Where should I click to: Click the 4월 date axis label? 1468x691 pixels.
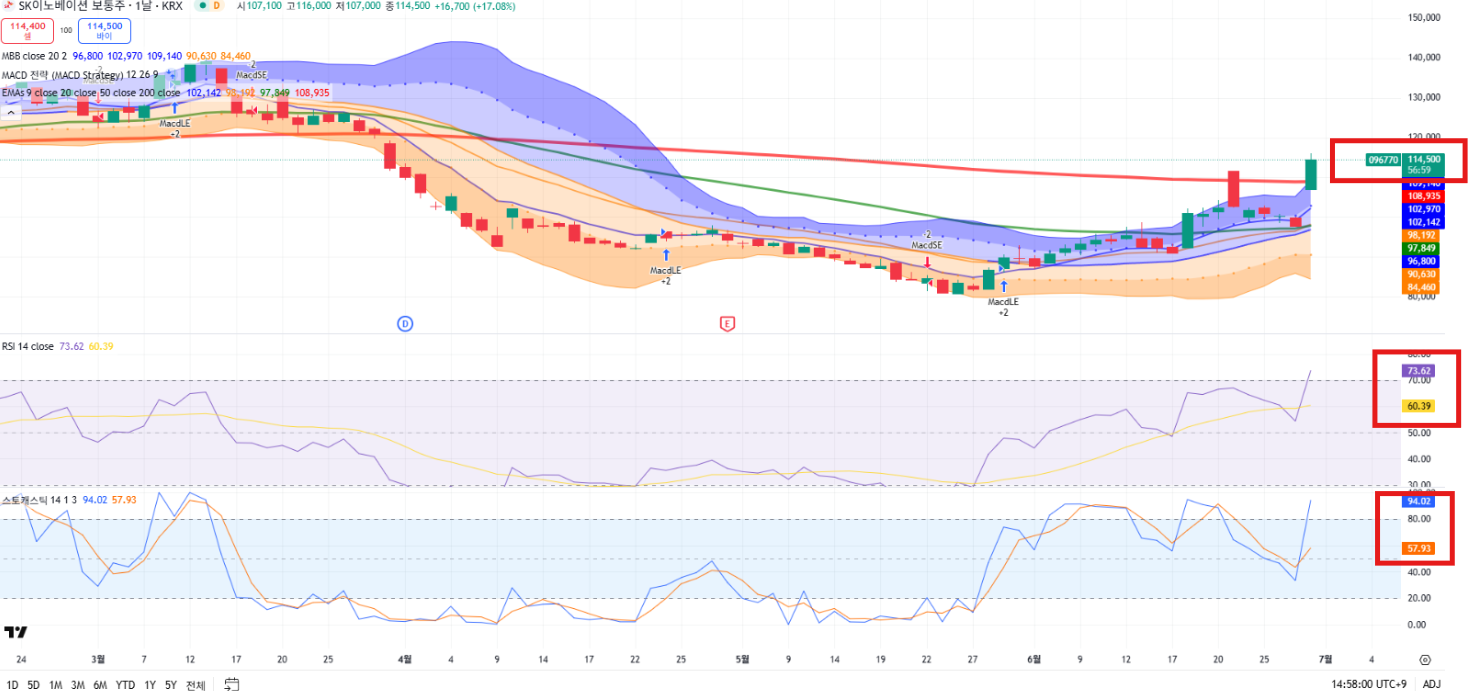point(405,660)
